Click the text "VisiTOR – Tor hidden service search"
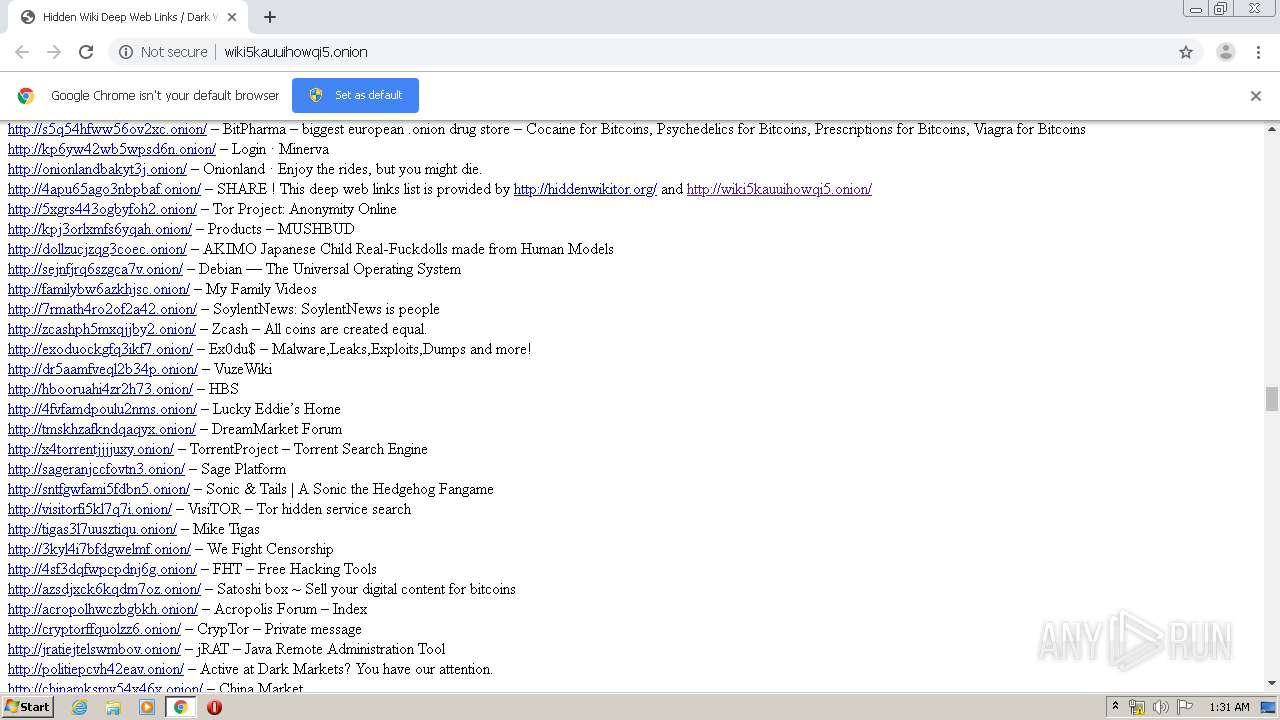The height and width of the screenshot is (720, 1280). click(300, 509)
